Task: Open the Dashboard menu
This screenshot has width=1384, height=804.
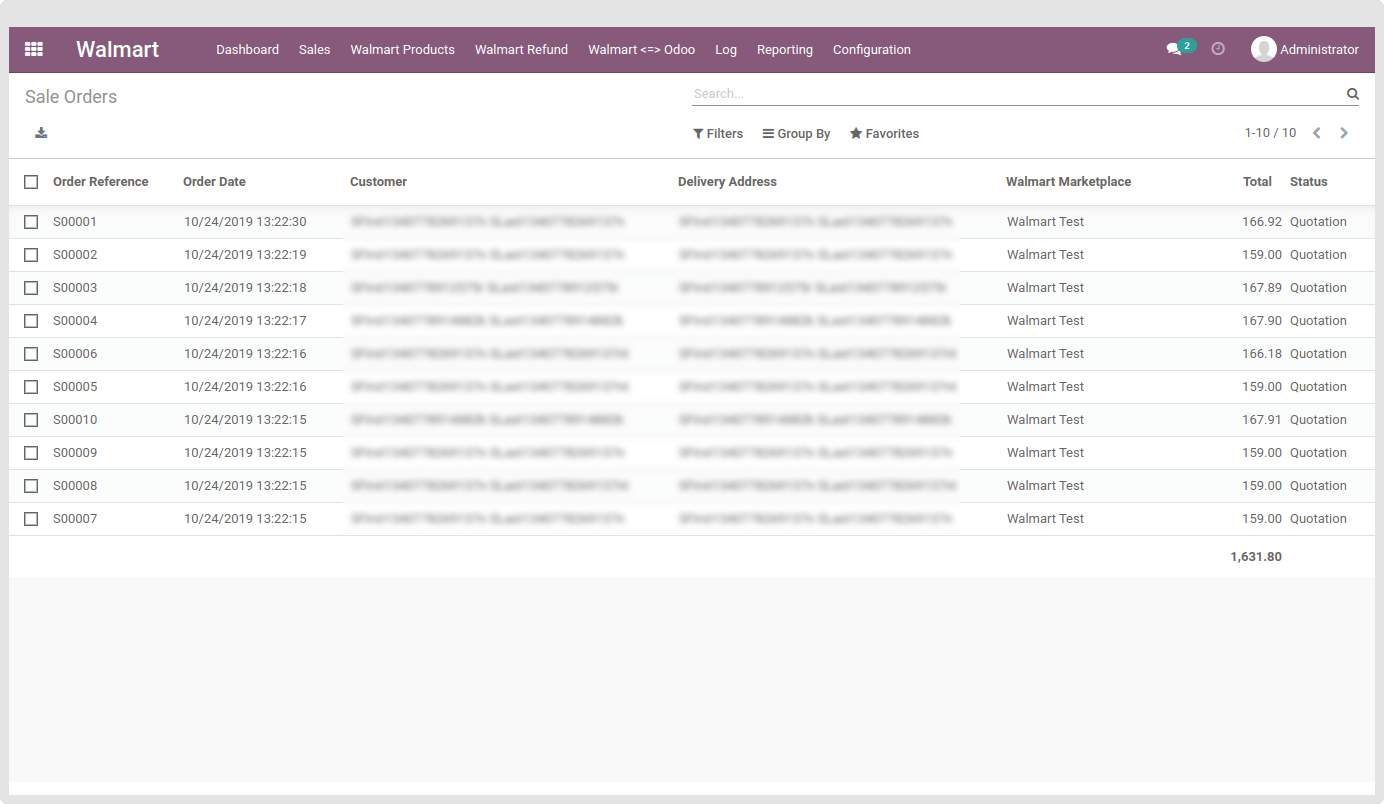Action: [x=247, y=49]
